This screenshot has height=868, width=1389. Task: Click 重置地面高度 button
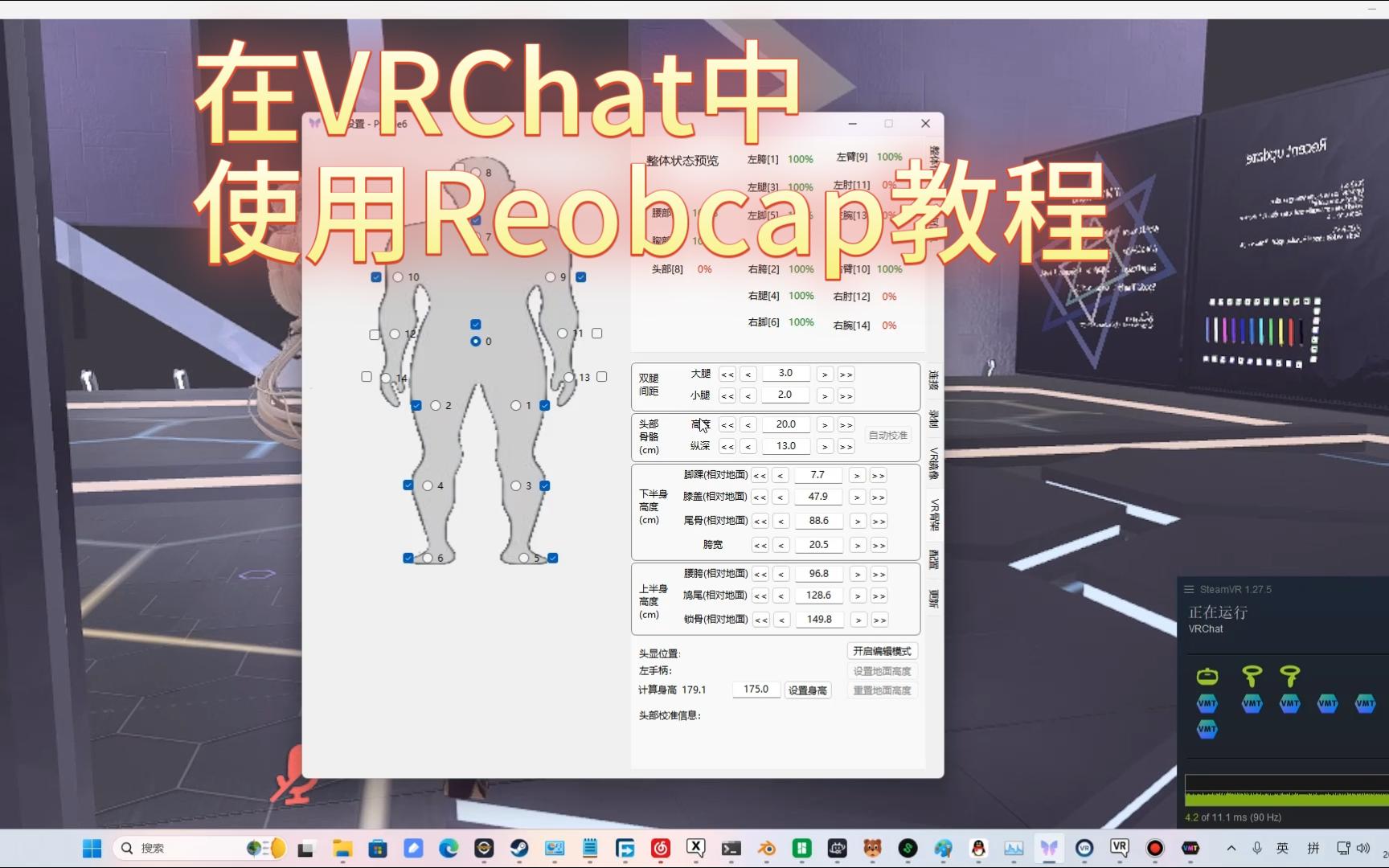[882, 690]
